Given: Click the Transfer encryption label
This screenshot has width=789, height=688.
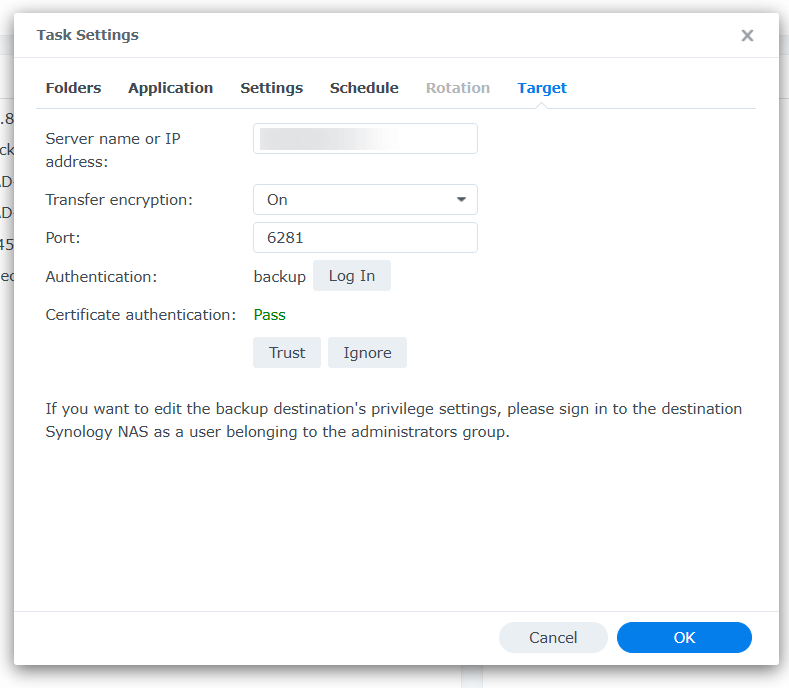Looking at the screenshot, I should 119,200.
